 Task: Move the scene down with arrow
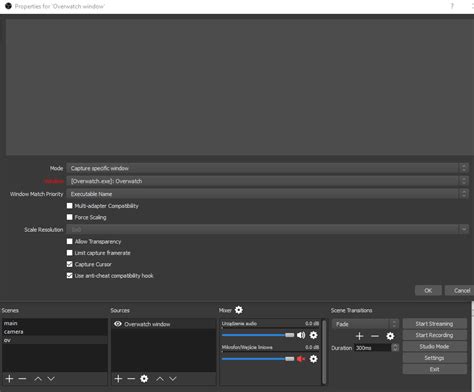tap(51, 379)
